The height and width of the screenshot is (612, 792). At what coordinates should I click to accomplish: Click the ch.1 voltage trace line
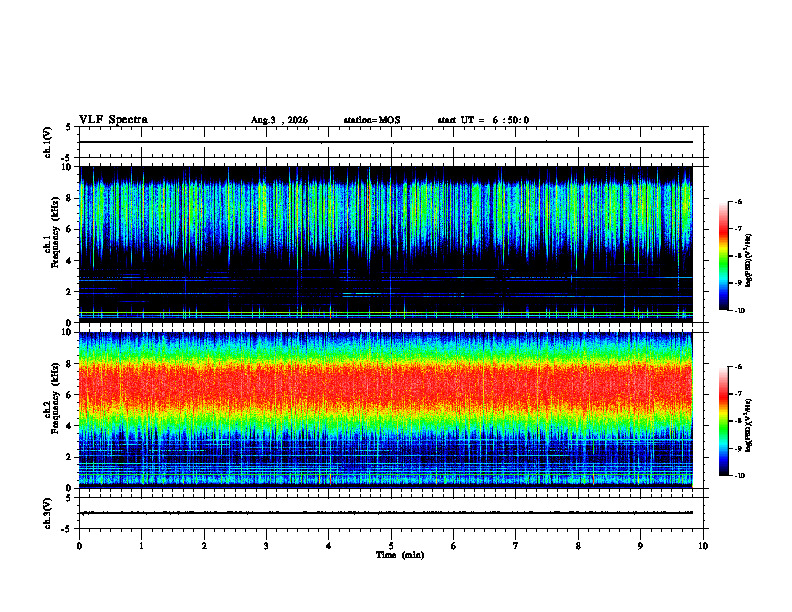click(x=386, y=142)
